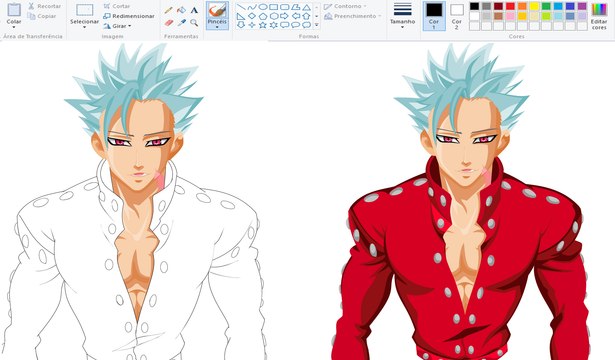Activate the Cor 2 background color
This screenshot has width=615, height=360.
pyautogui.click(x=457, y=16)
